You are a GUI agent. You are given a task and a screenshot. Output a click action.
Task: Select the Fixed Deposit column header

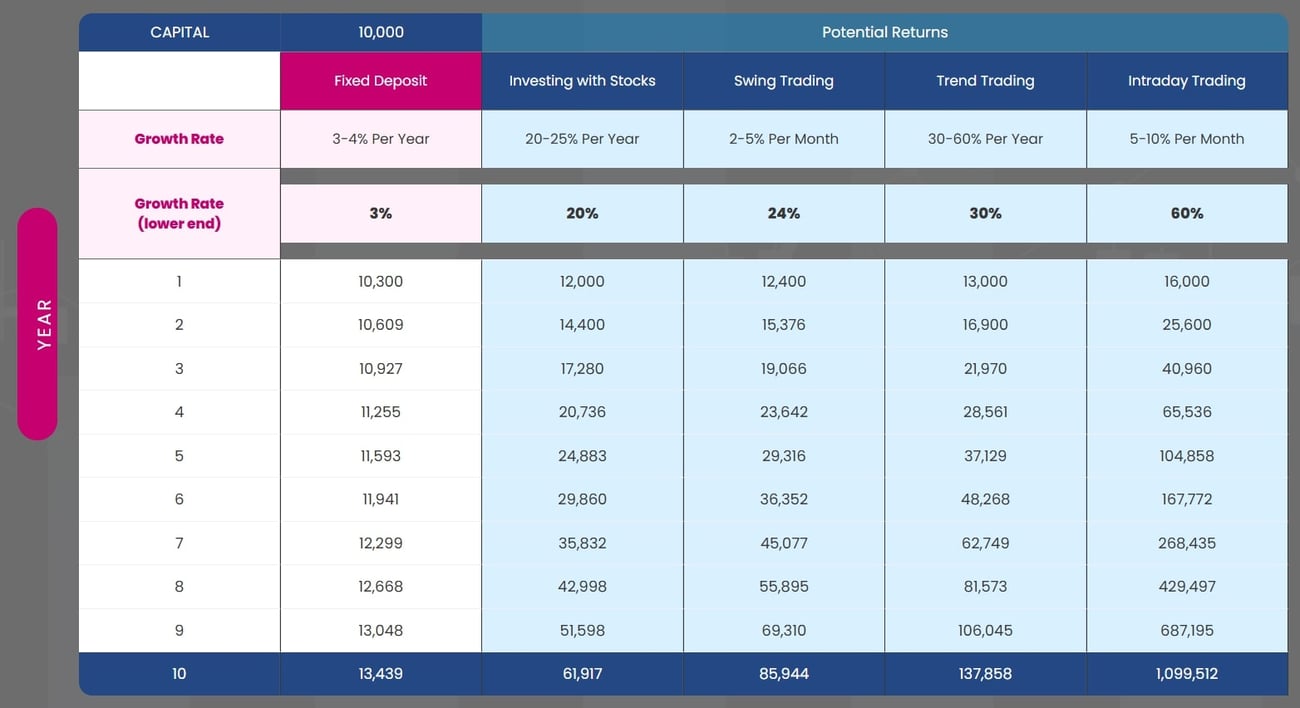[x=380, y=81]
